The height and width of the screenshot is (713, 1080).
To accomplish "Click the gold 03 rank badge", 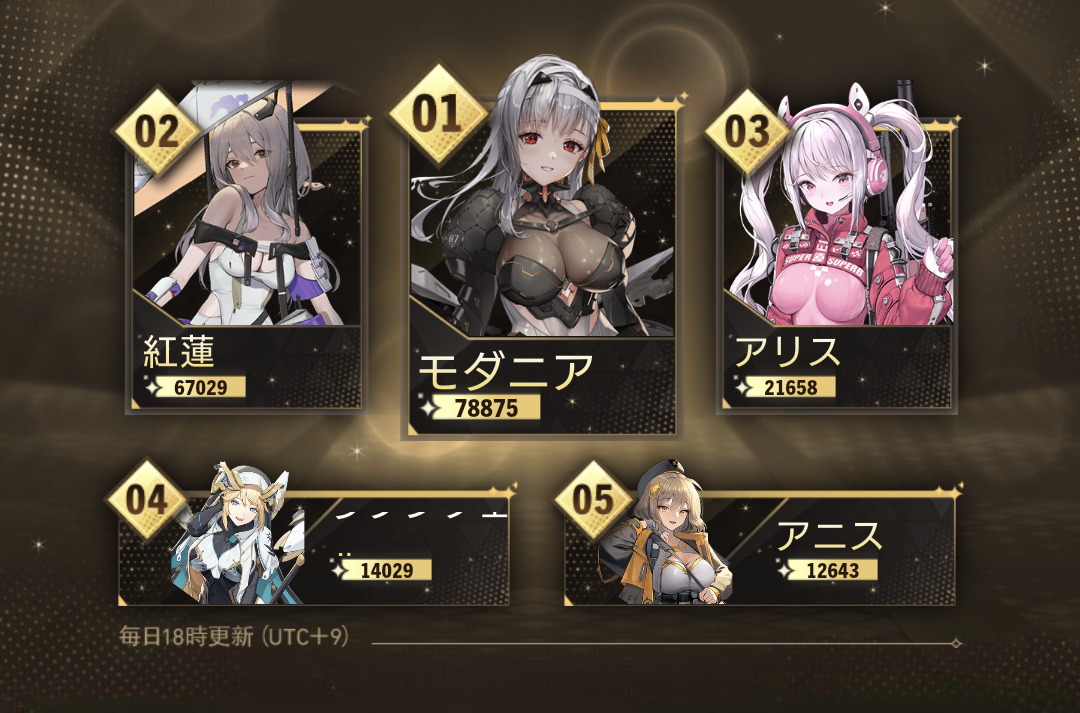I will [747, 130].
